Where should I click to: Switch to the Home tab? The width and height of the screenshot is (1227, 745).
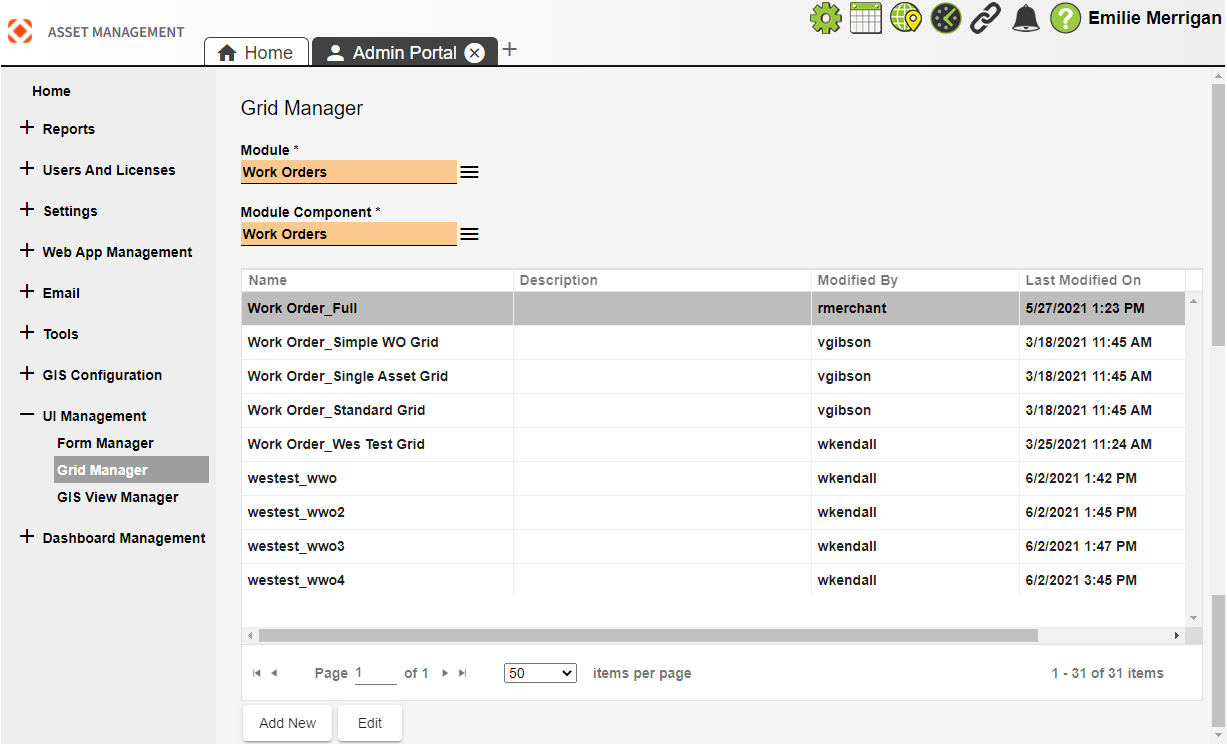[256, 52]
